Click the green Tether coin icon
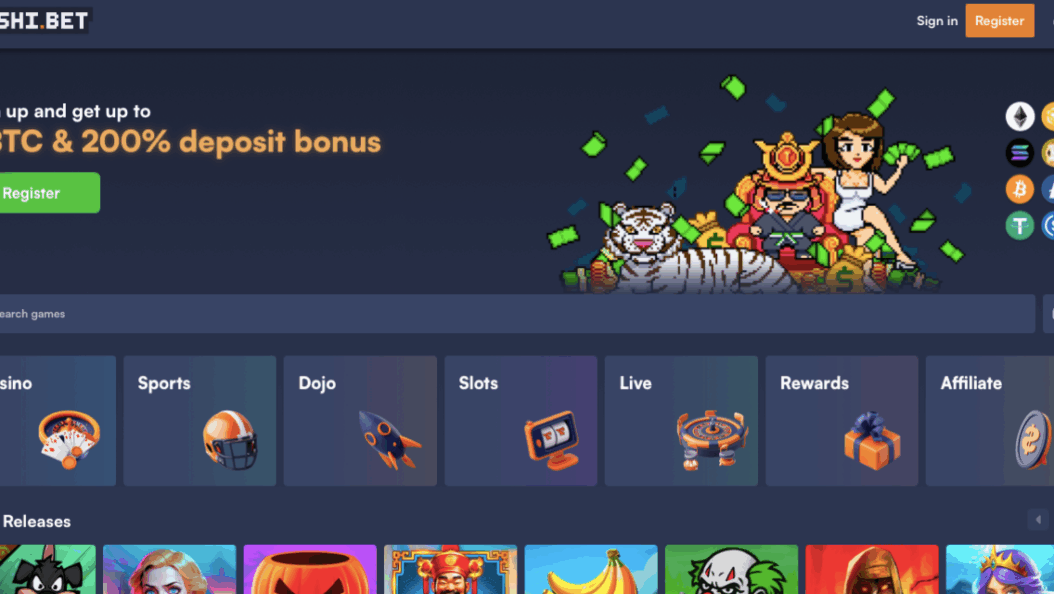This screenshot has width=1054, height=594. (x=1020, y=225)
